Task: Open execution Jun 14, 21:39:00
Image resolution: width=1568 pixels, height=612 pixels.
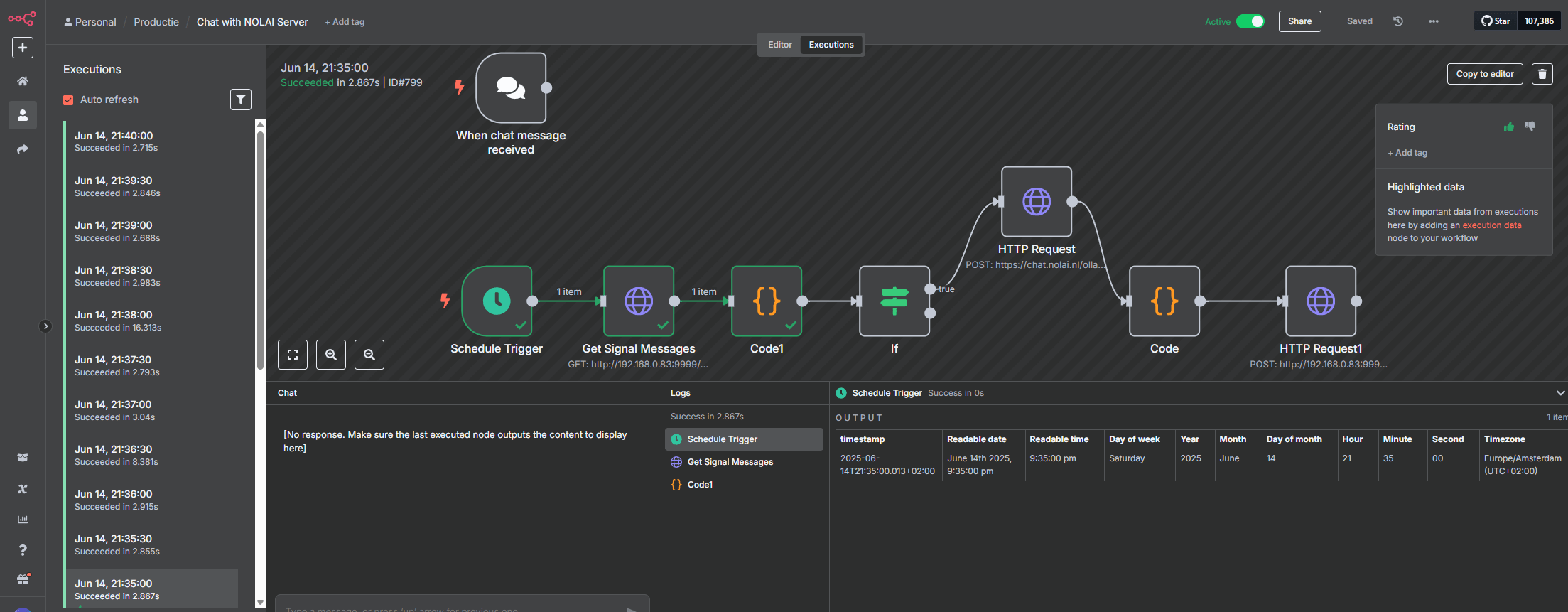Action: 151,231
